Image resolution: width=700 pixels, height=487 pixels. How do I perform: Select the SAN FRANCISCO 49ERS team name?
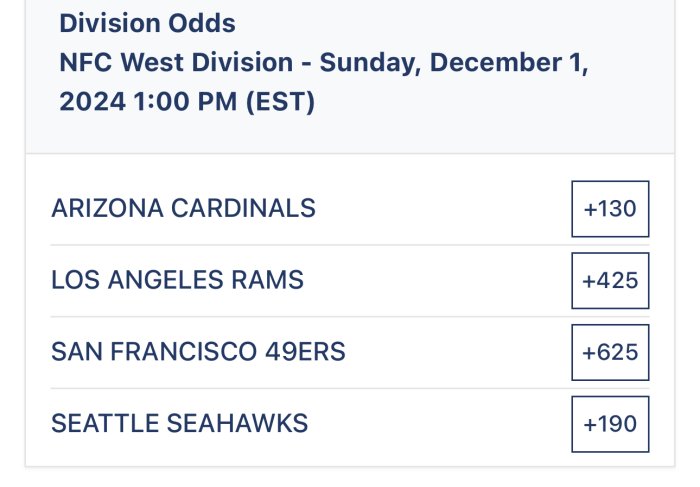tap(198, 352)
